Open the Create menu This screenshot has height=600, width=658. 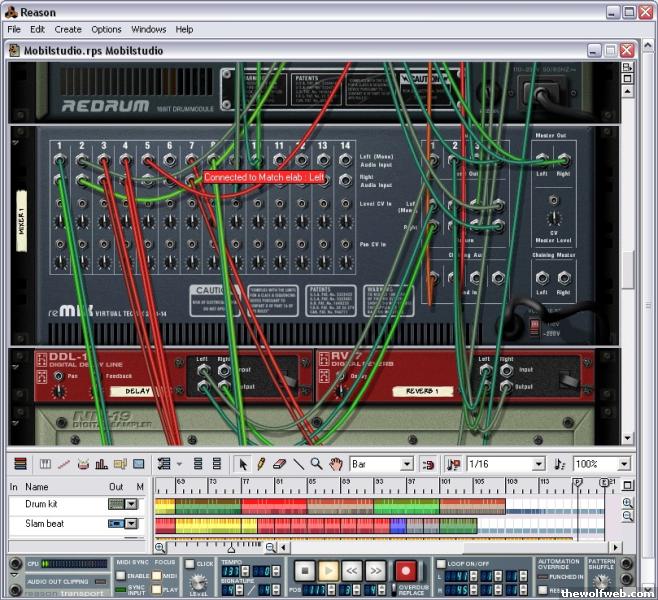coord(68,30)
